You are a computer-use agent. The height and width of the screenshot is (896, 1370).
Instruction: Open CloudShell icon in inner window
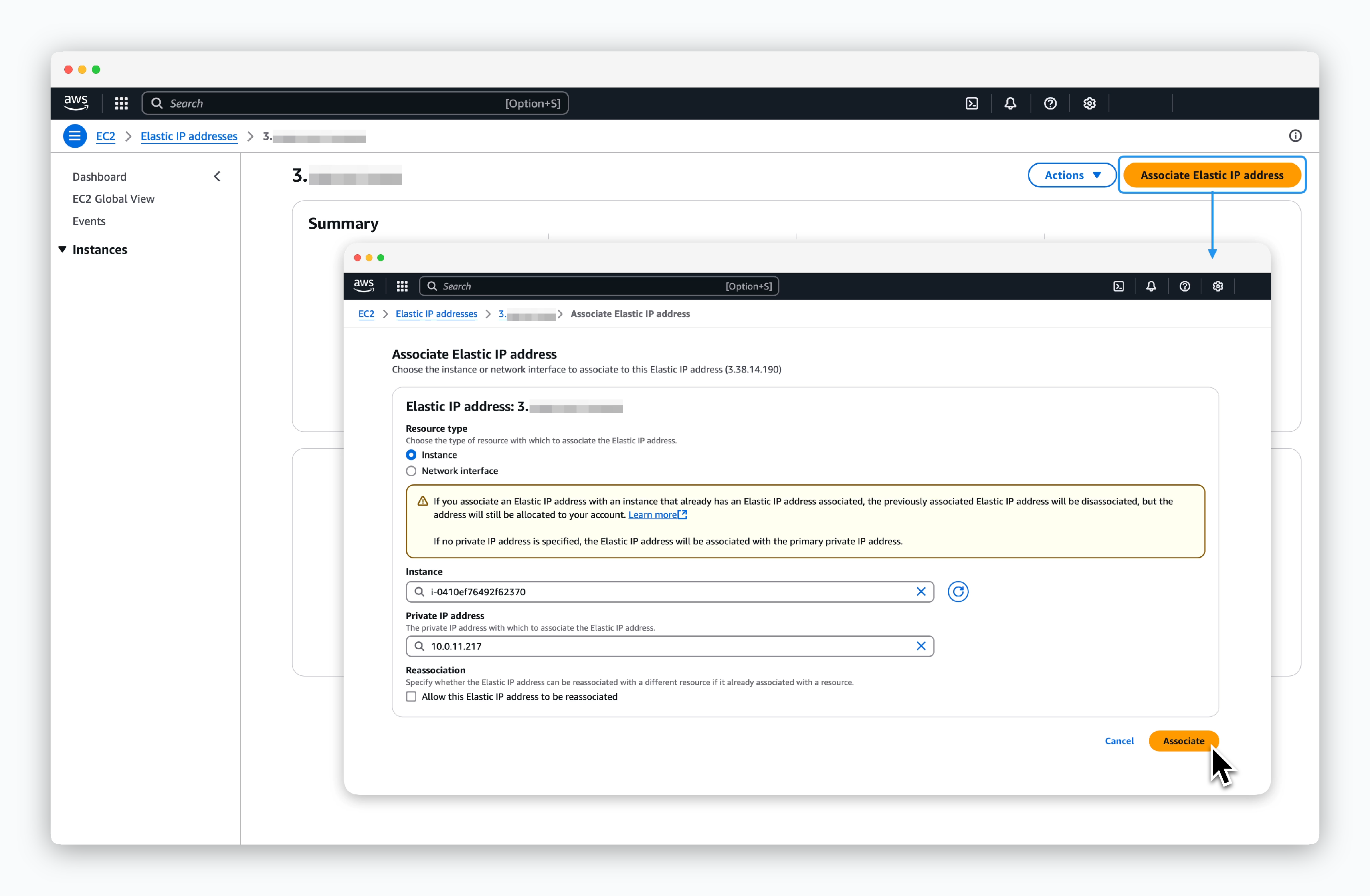(1118, 286)
